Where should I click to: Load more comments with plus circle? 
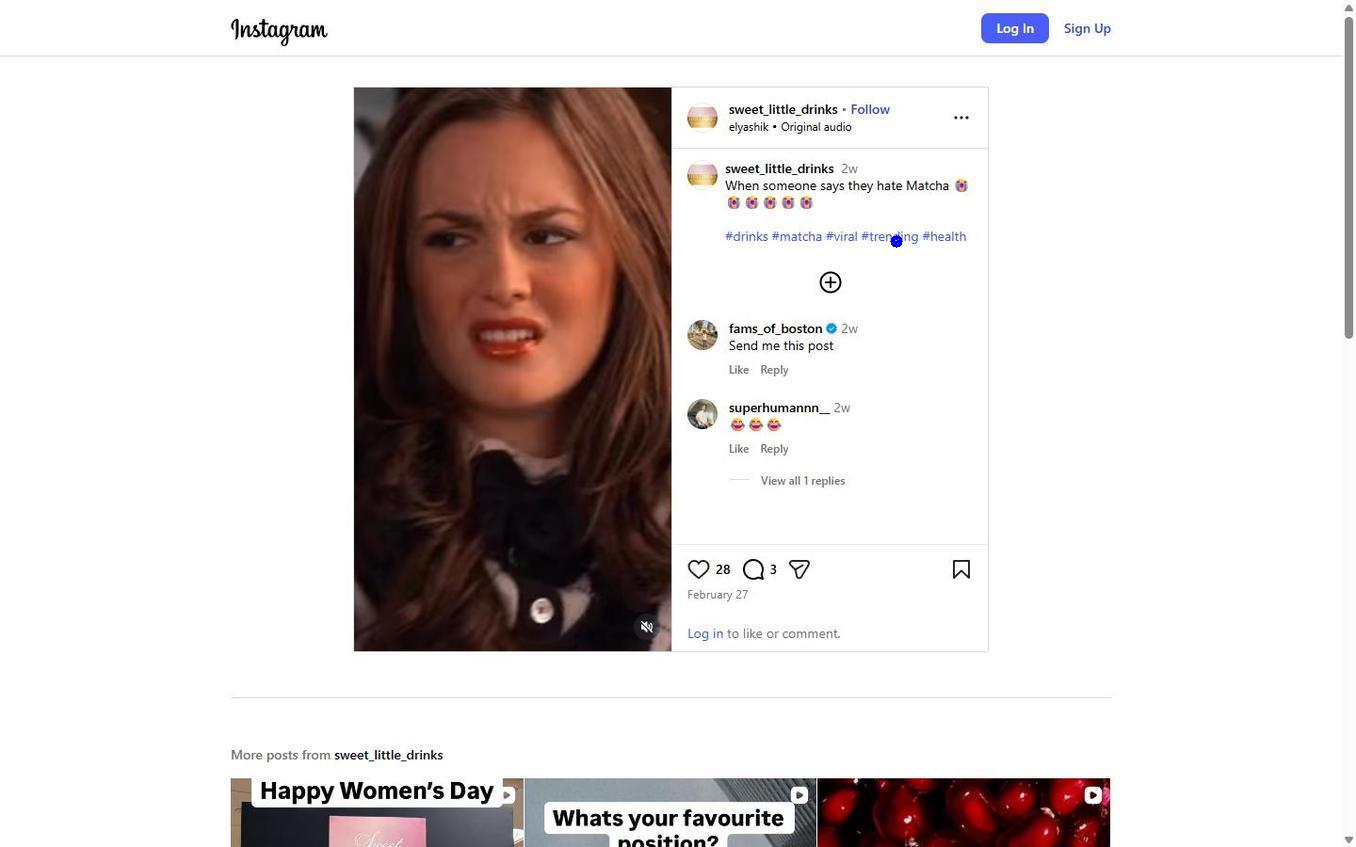click(x=830, y=282)
